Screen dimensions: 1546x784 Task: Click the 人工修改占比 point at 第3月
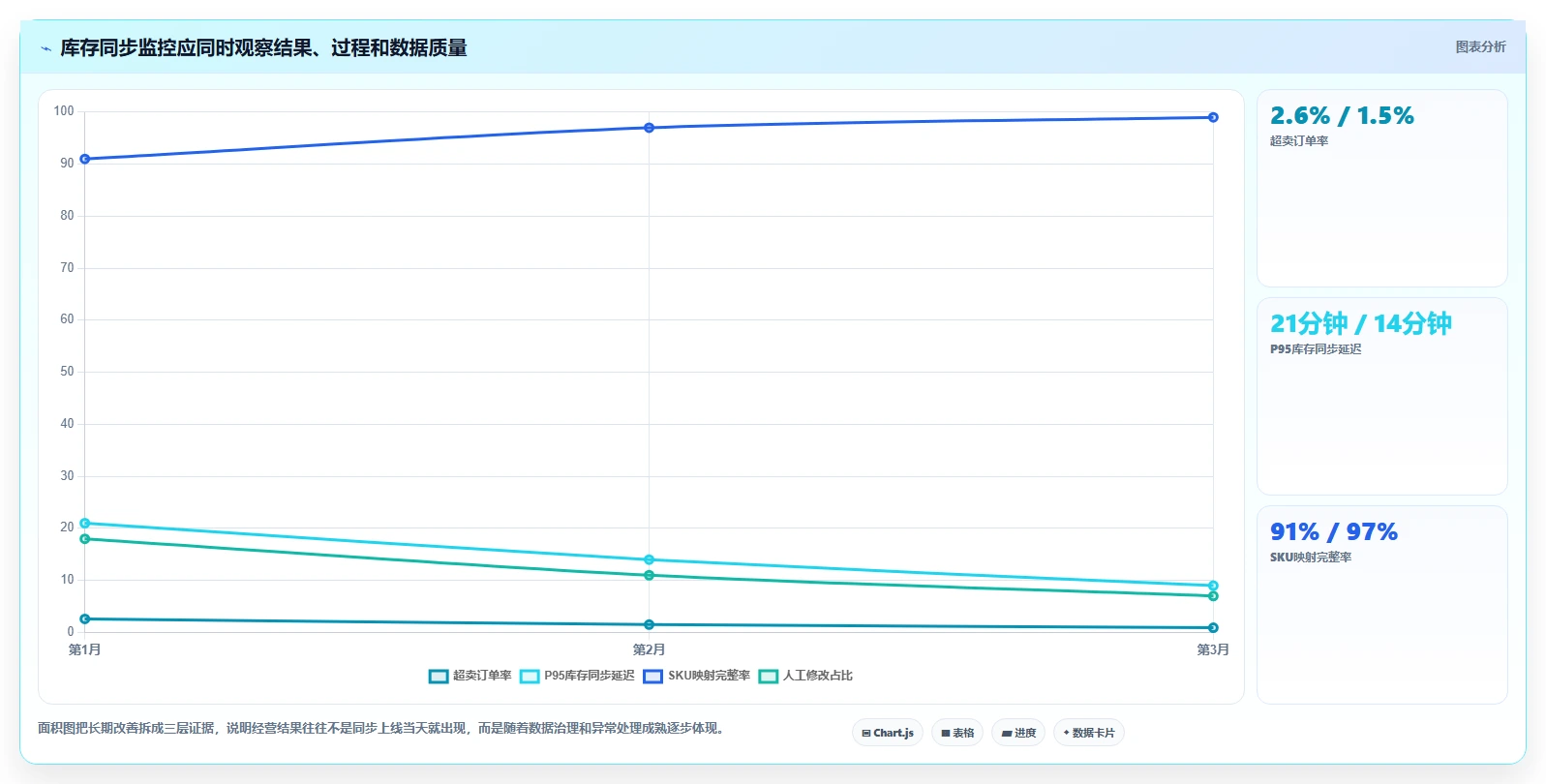coord(1213,596)
